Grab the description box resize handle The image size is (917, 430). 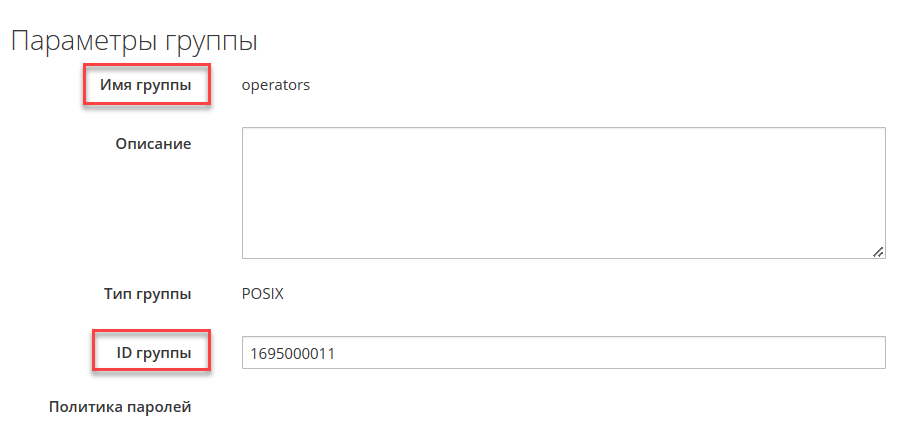(877, 251)
